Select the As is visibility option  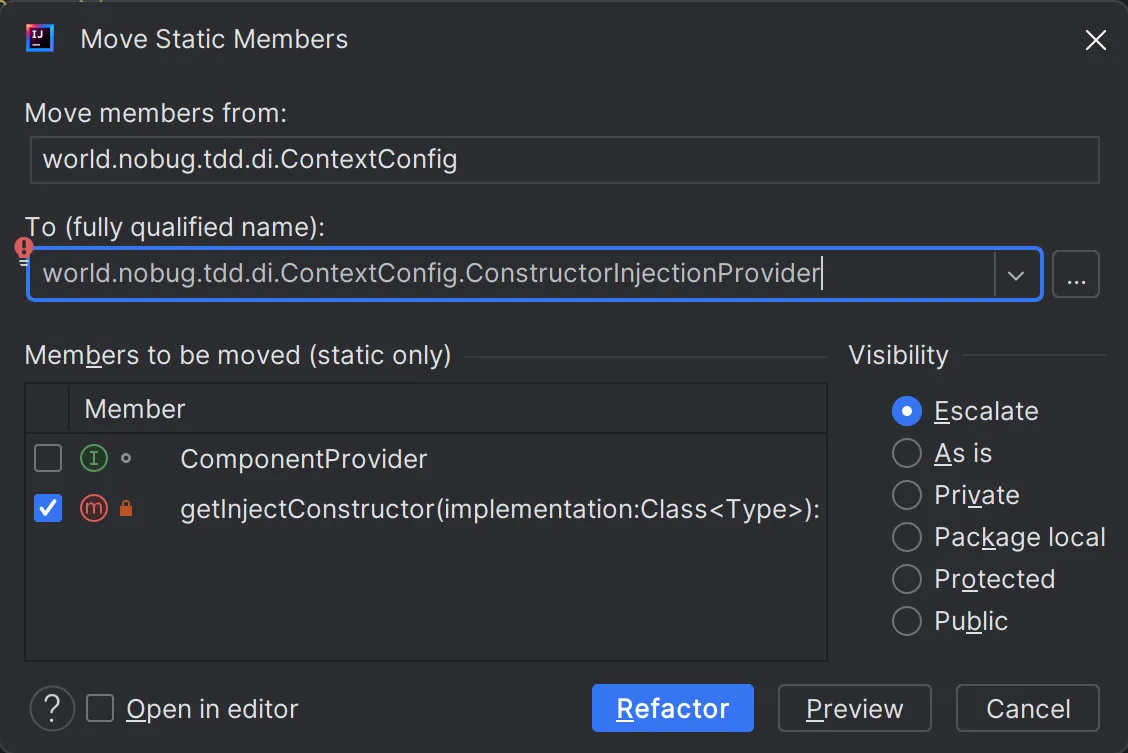906,453
